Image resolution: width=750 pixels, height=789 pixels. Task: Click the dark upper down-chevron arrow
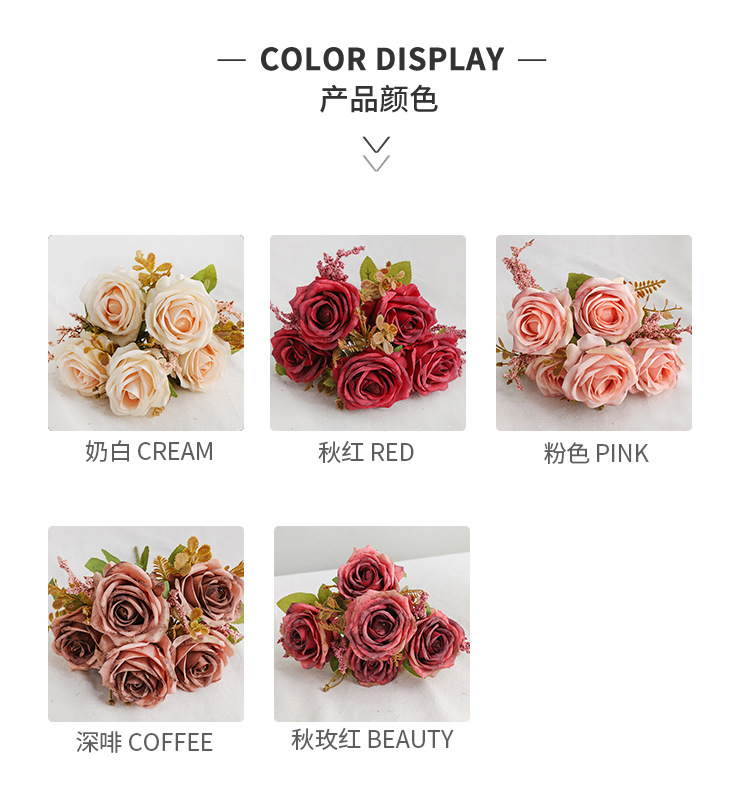(377, 144)
